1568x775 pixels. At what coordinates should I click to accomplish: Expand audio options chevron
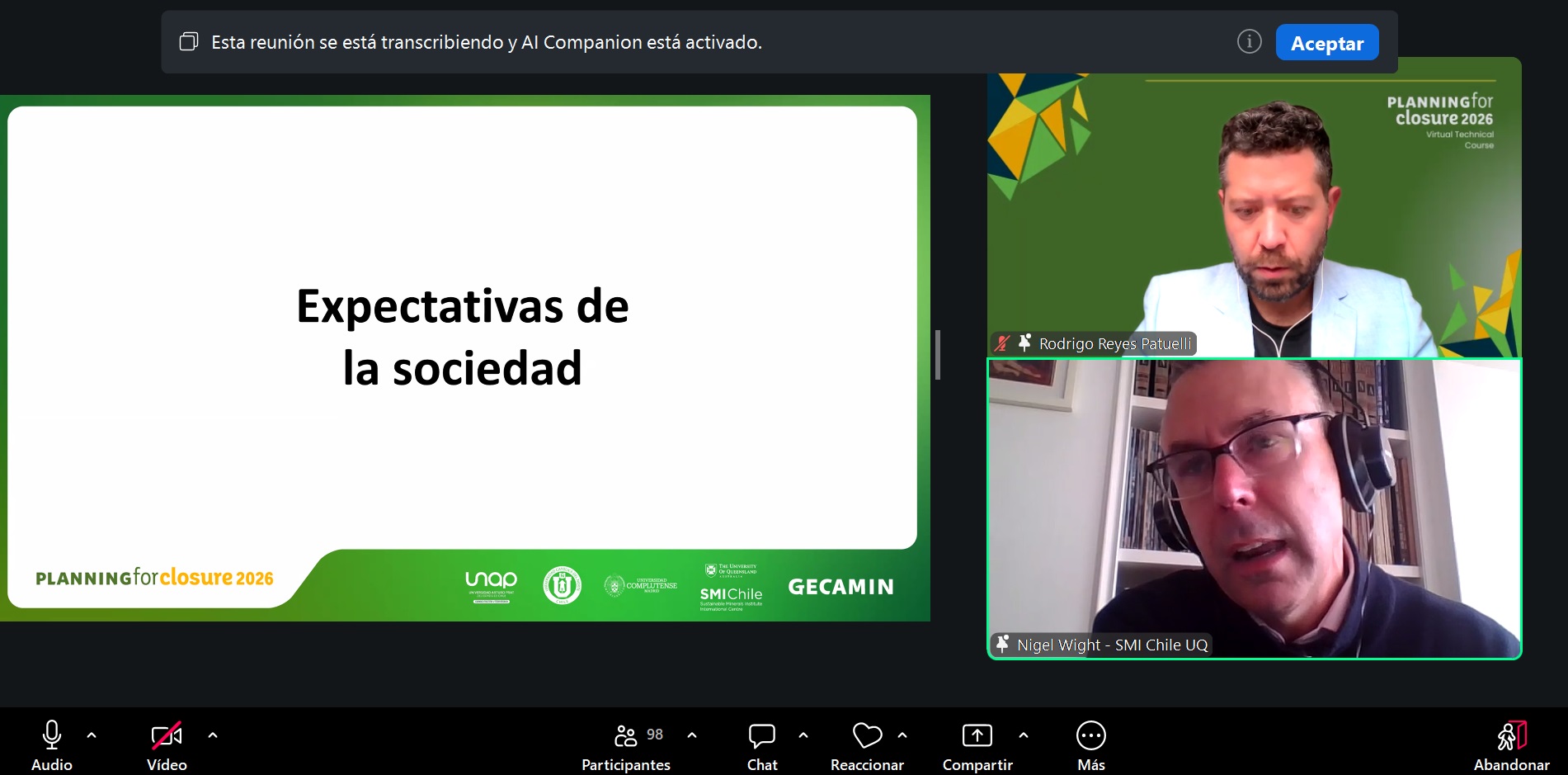(x=92, y=735)
